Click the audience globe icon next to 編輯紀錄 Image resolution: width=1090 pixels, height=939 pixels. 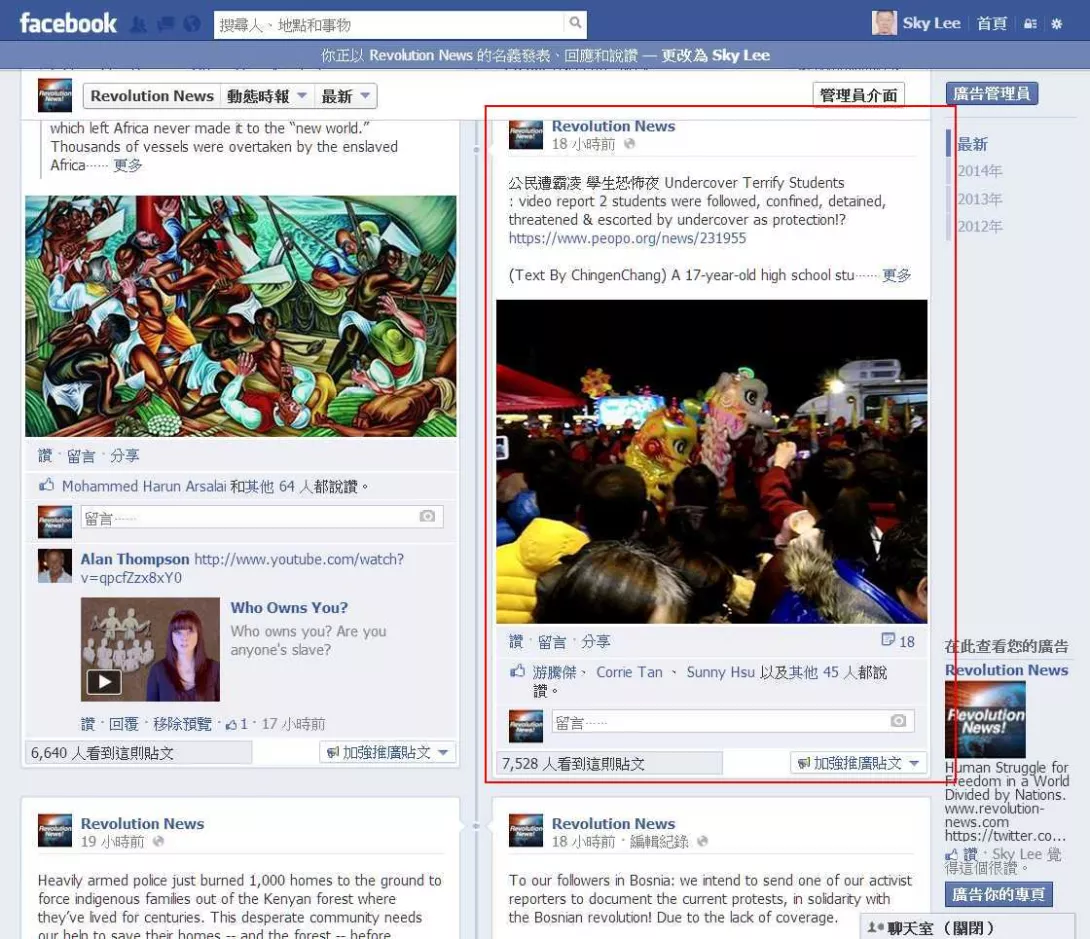[702, 842]
